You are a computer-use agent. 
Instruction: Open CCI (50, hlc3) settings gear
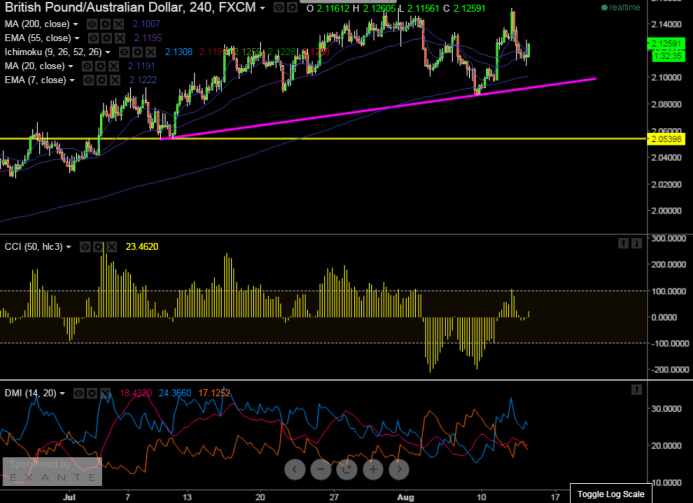(x=98, y=247)
